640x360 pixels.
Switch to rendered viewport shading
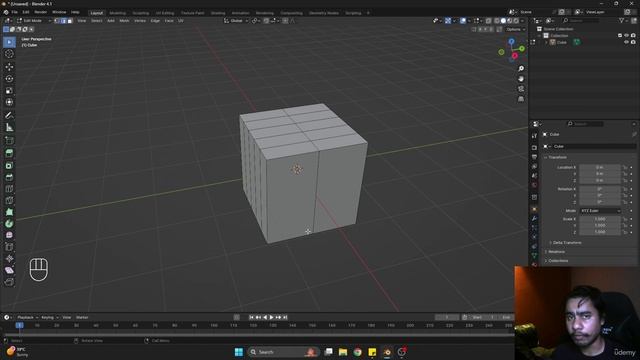(516, 20)
